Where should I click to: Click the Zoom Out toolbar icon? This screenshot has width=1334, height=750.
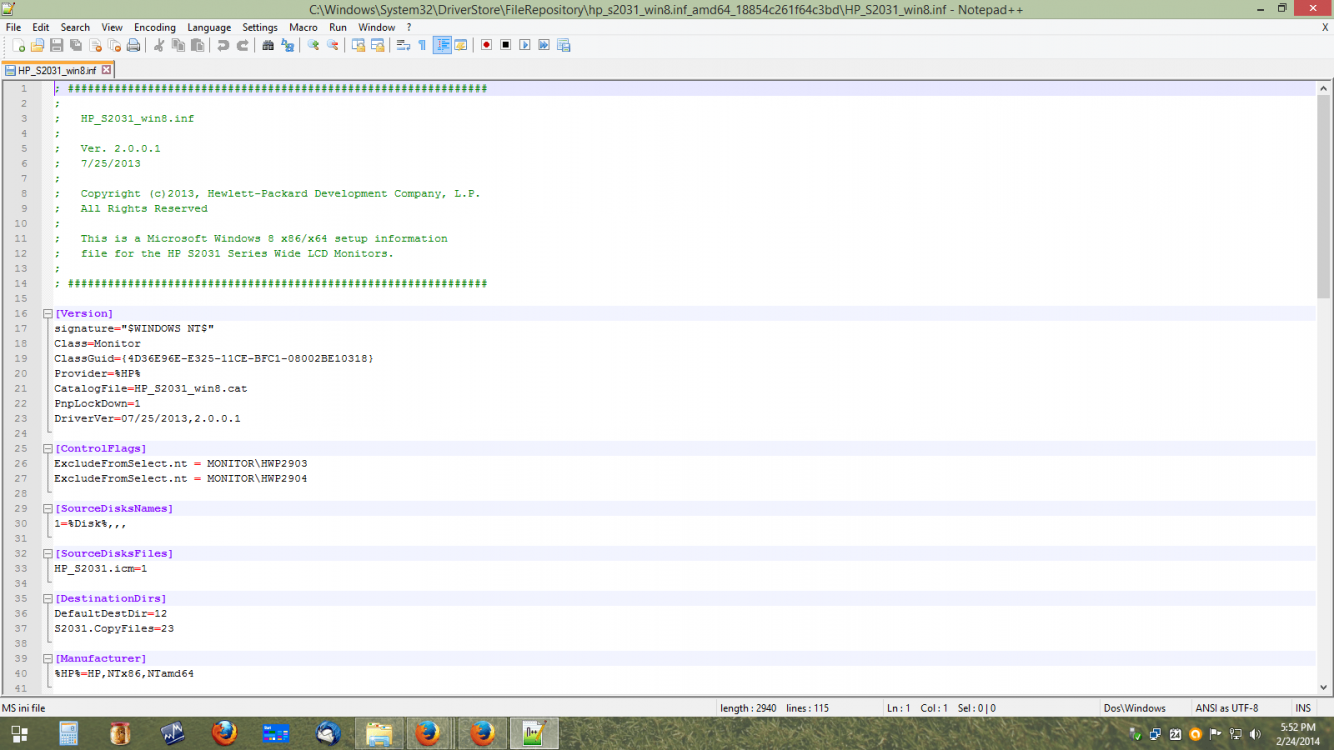tap(333, 46)
